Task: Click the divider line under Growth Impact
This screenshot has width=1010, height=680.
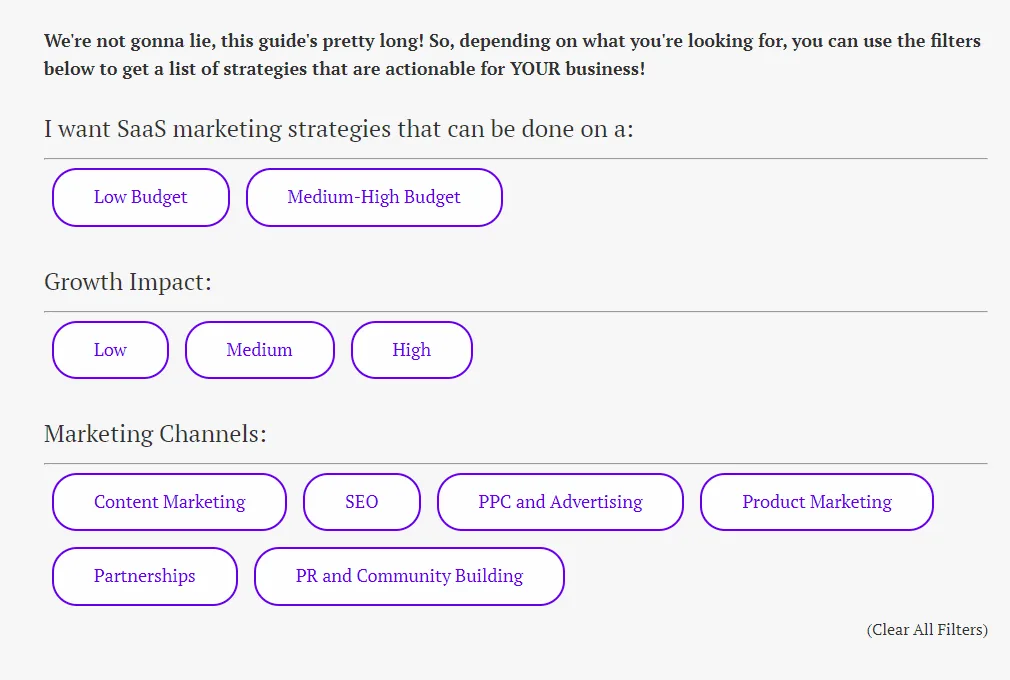Action: tap(515, 312)
